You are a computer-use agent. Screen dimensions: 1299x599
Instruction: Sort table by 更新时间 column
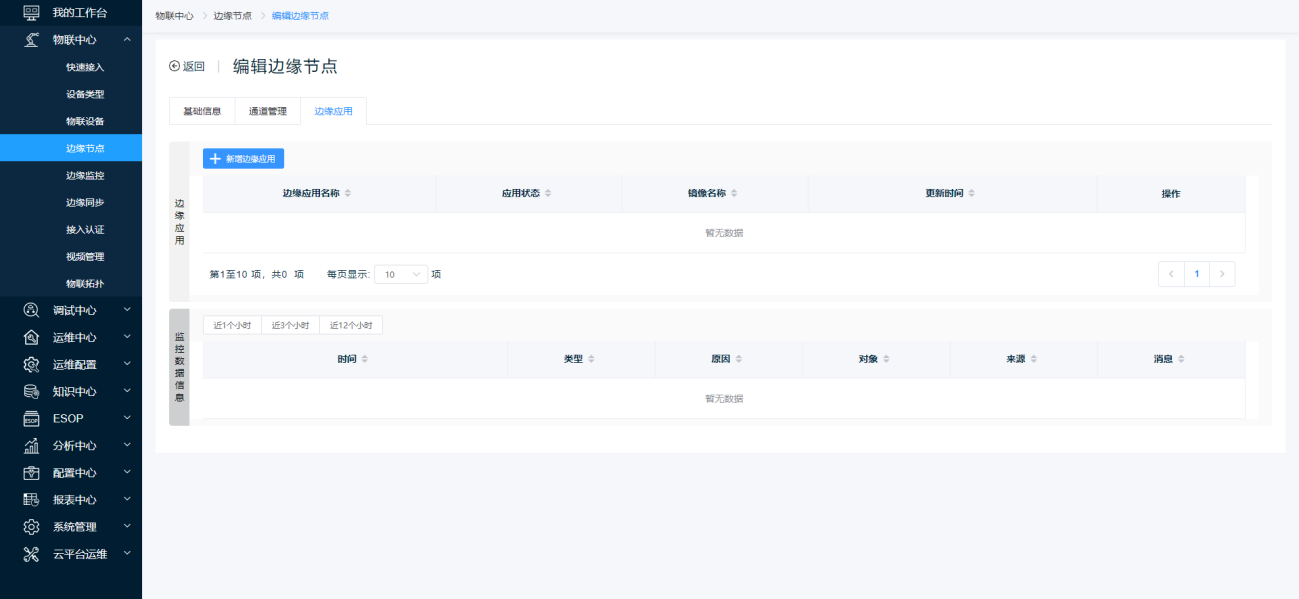pos(971,193)
